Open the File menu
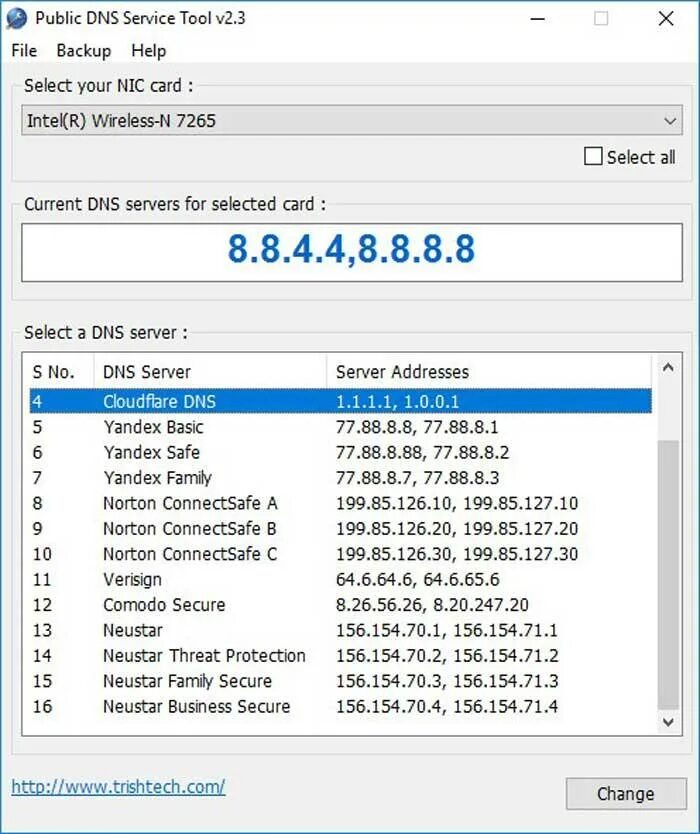700x834 pixels. (x=24, y=51)
